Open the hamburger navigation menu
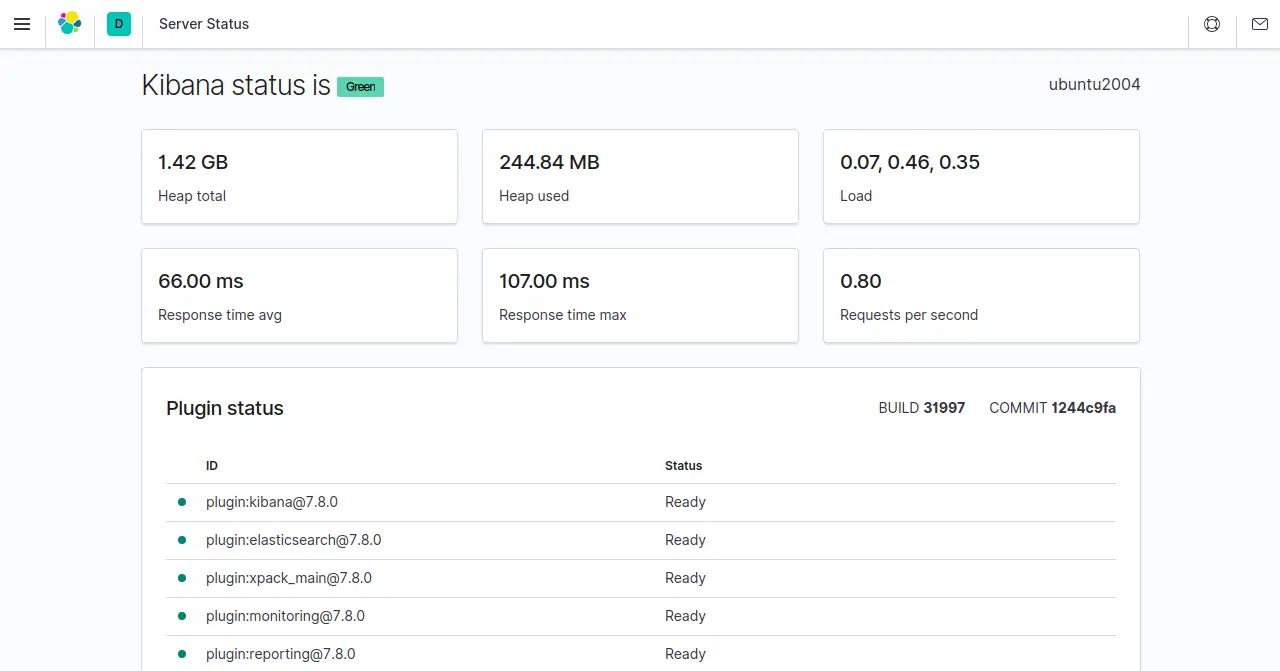This screenshot has width=1280, height=671. (22, 24)
